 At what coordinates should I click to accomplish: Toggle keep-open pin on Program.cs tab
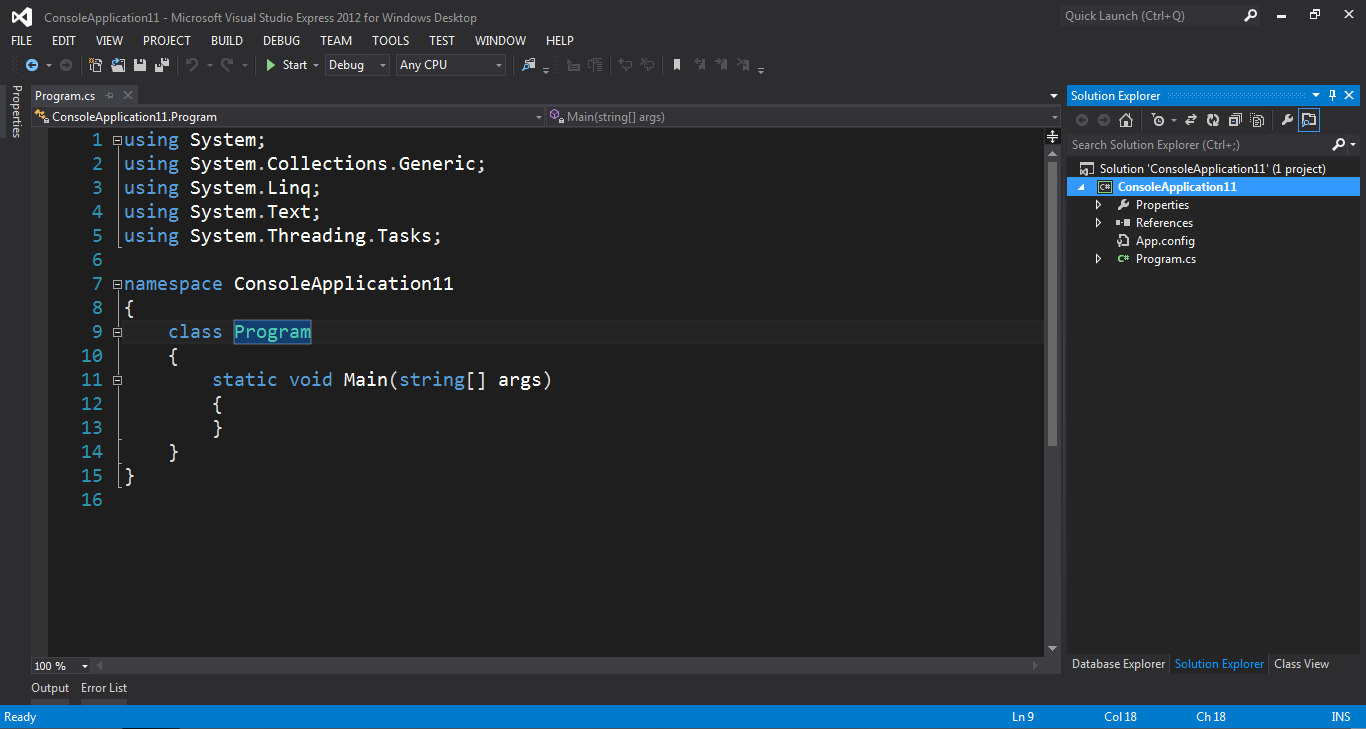[x=110, y=96]
